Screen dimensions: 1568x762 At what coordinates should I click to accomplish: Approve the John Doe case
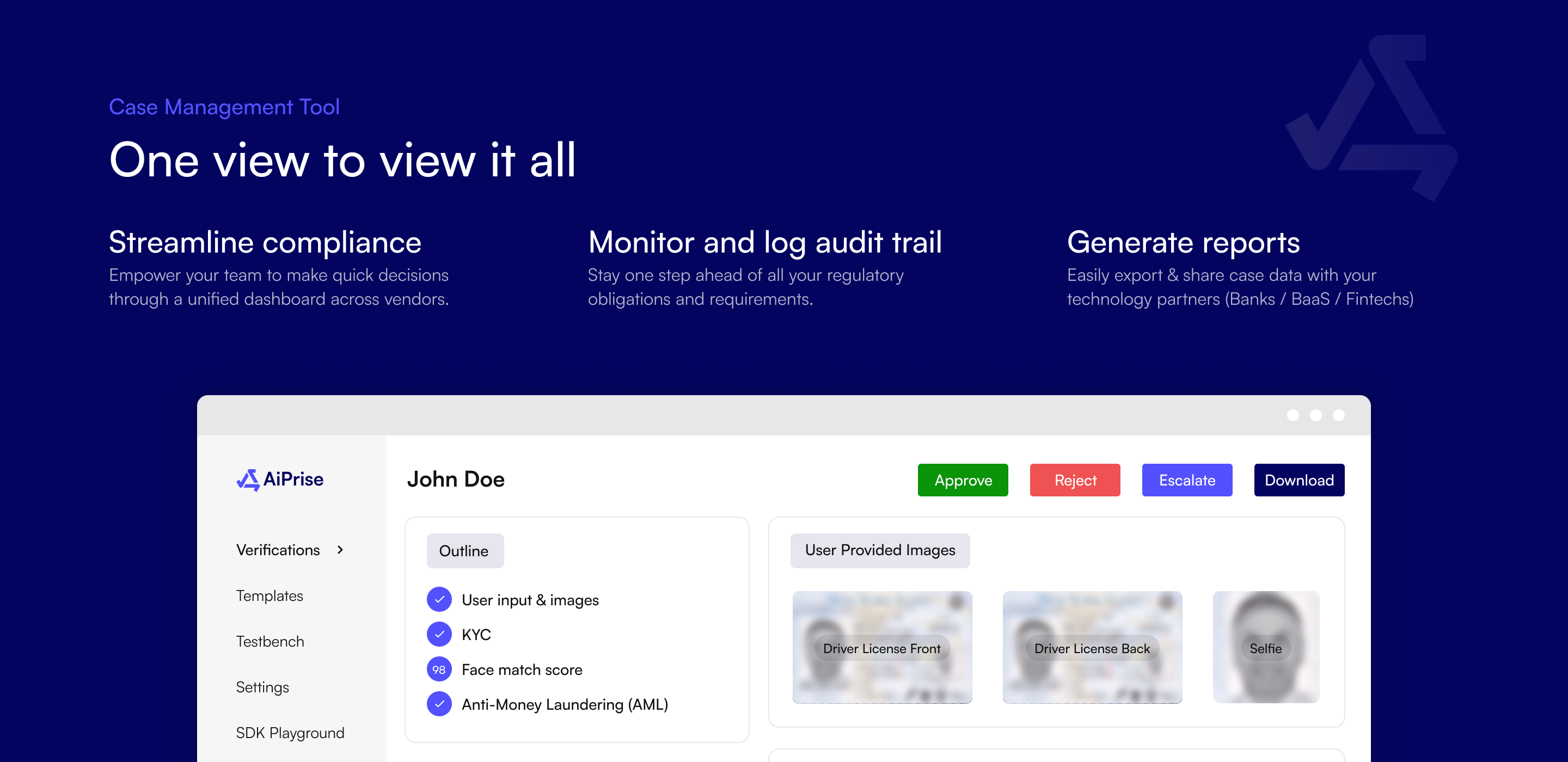(x=963, y=480)
